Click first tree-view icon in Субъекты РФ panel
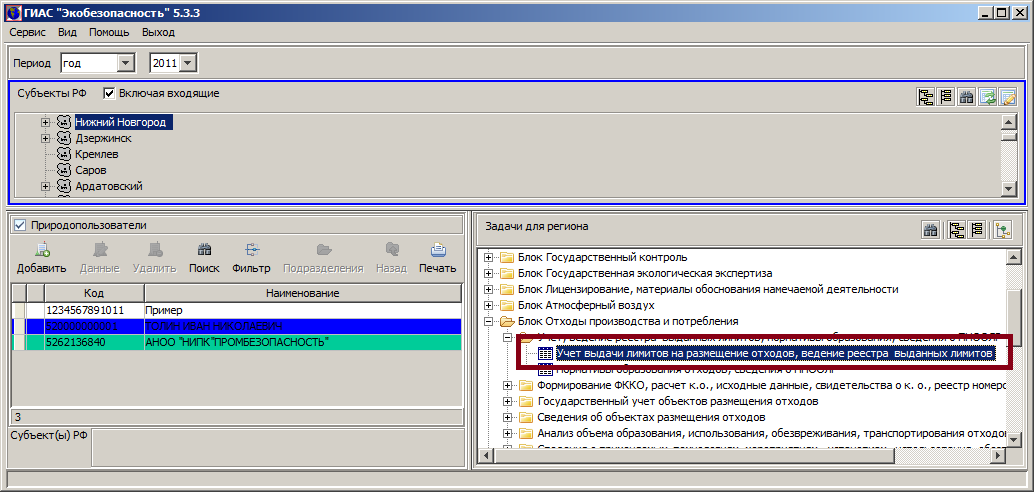This screenshot has height=492, width=1034. pyautogui.click(x=925, y=97)
